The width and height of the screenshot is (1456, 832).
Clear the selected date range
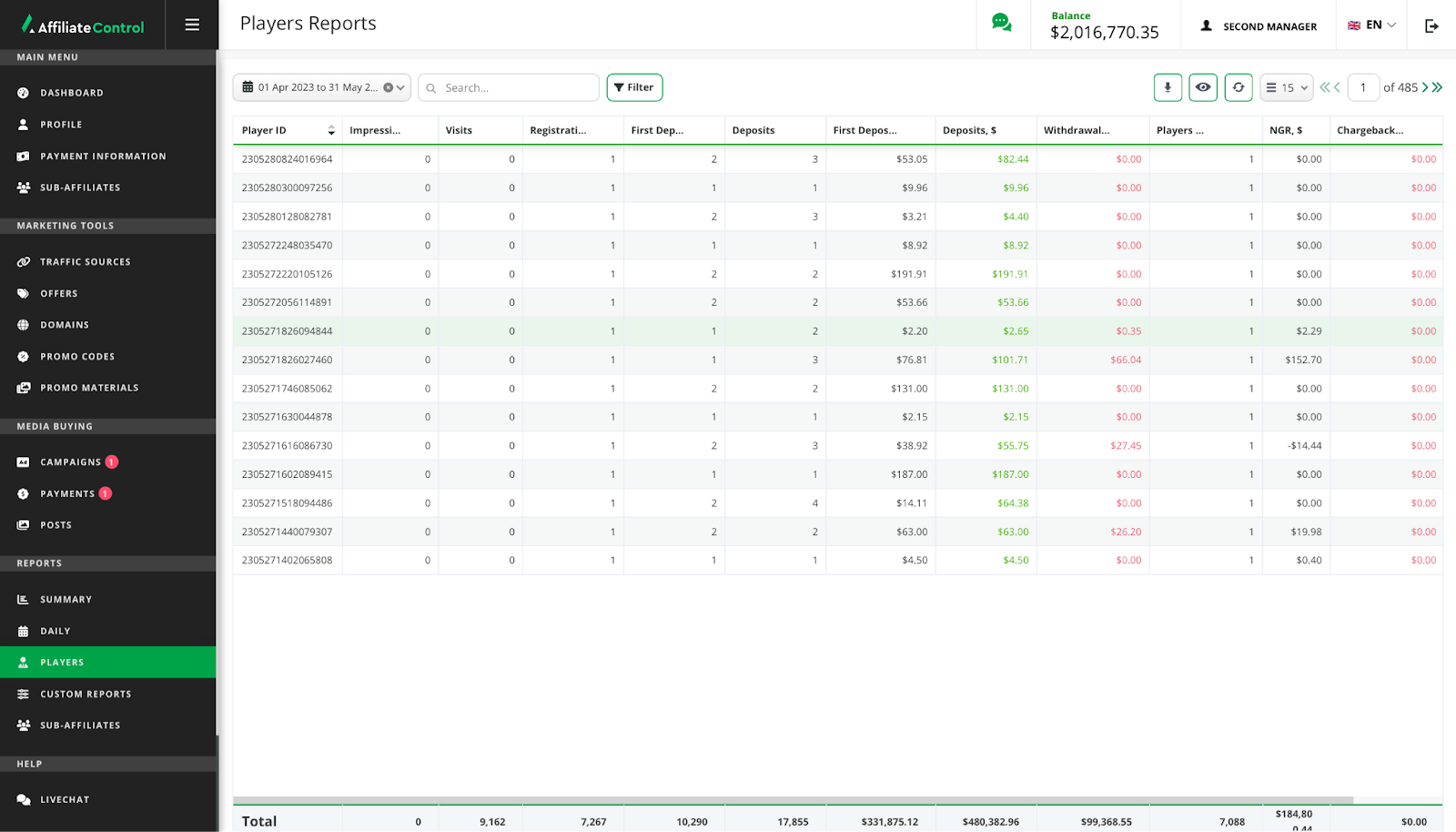coord(389,87)
